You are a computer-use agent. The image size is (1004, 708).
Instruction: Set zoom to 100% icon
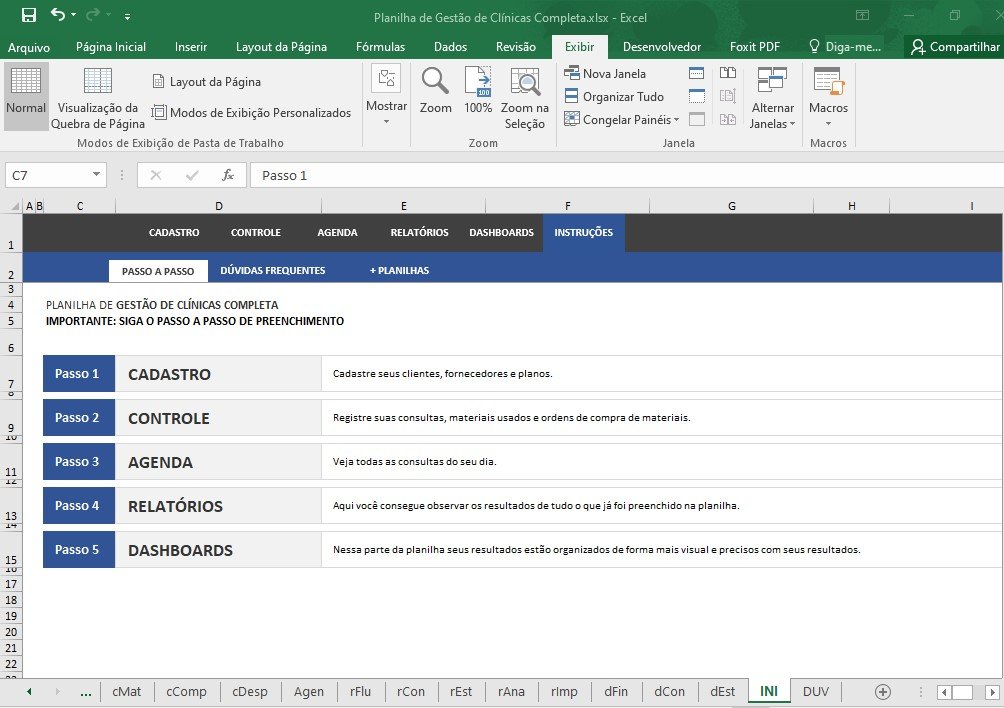point(478,90)
